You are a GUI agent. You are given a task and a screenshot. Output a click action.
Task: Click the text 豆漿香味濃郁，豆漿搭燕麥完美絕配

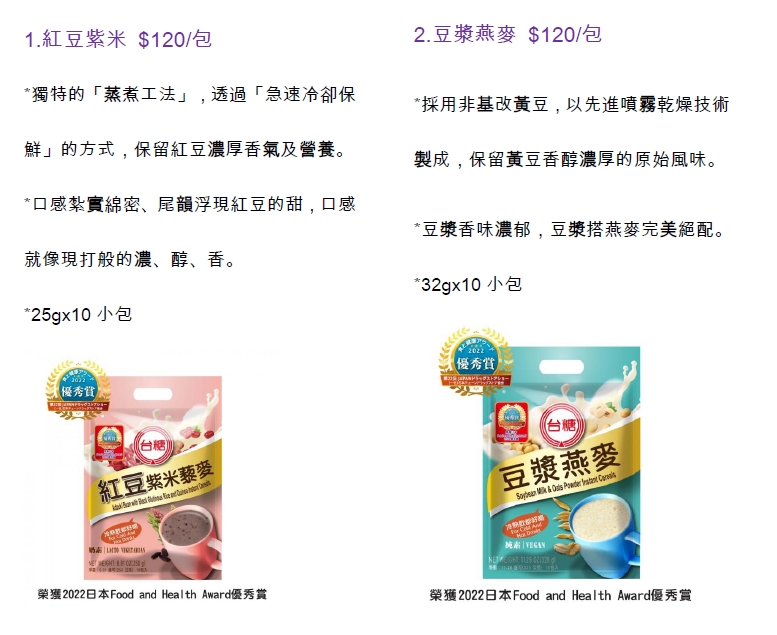coord(570,230)
